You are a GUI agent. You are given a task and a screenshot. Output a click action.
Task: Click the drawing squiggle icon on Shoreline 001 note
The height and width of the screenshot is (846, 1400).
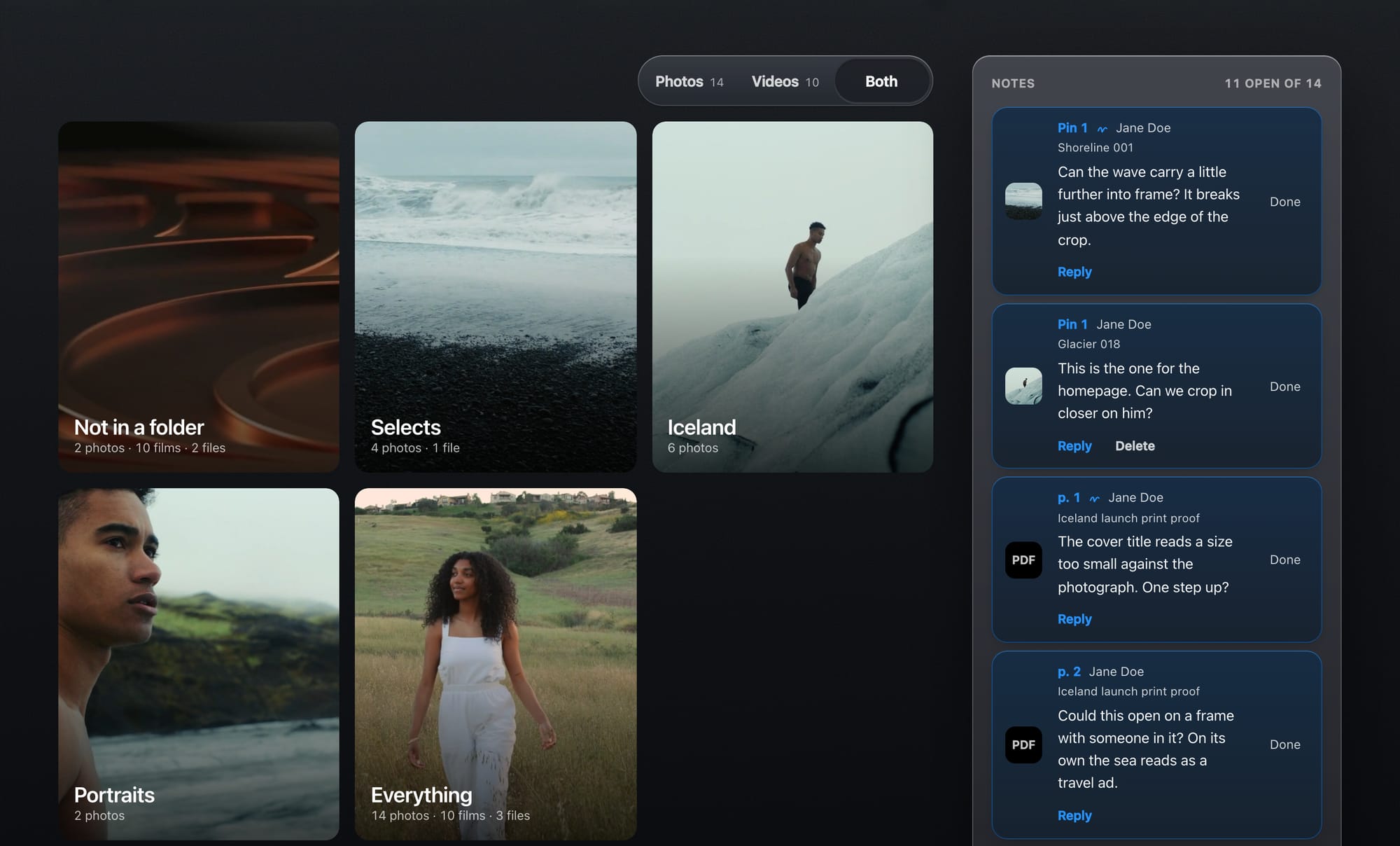pos(1102,129)
